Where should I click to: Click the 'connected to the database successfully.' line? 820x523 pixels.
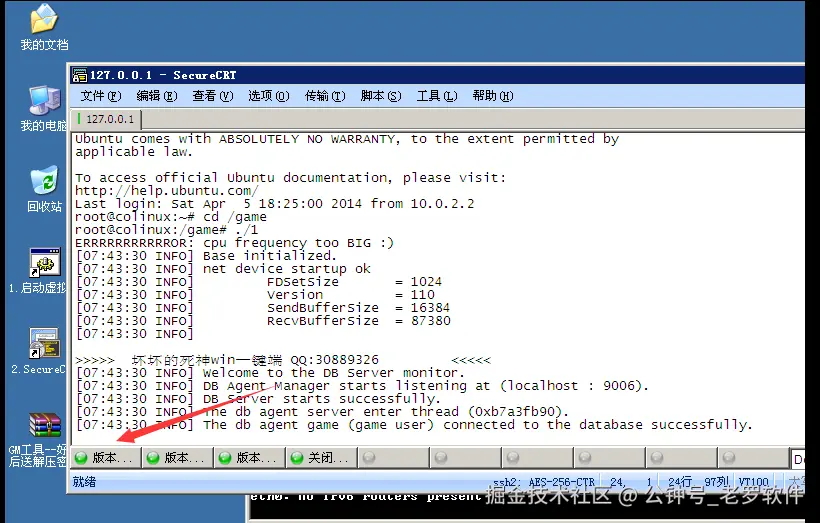[x=414, y=425]
